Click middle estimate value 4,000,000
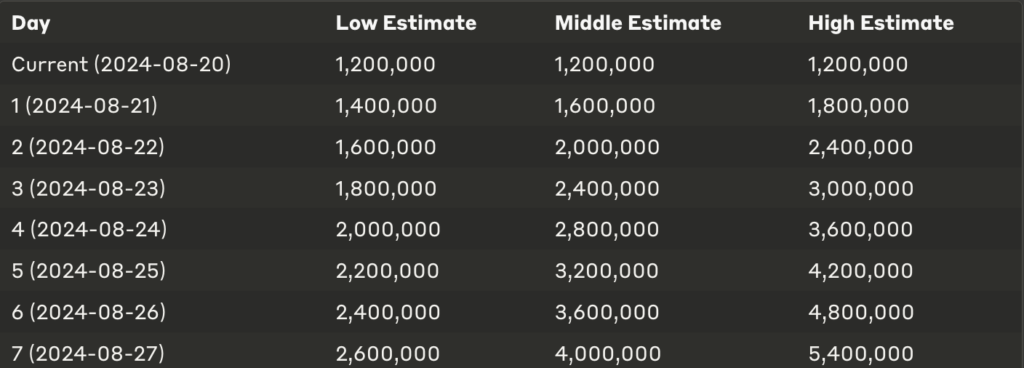 (608, 354)
